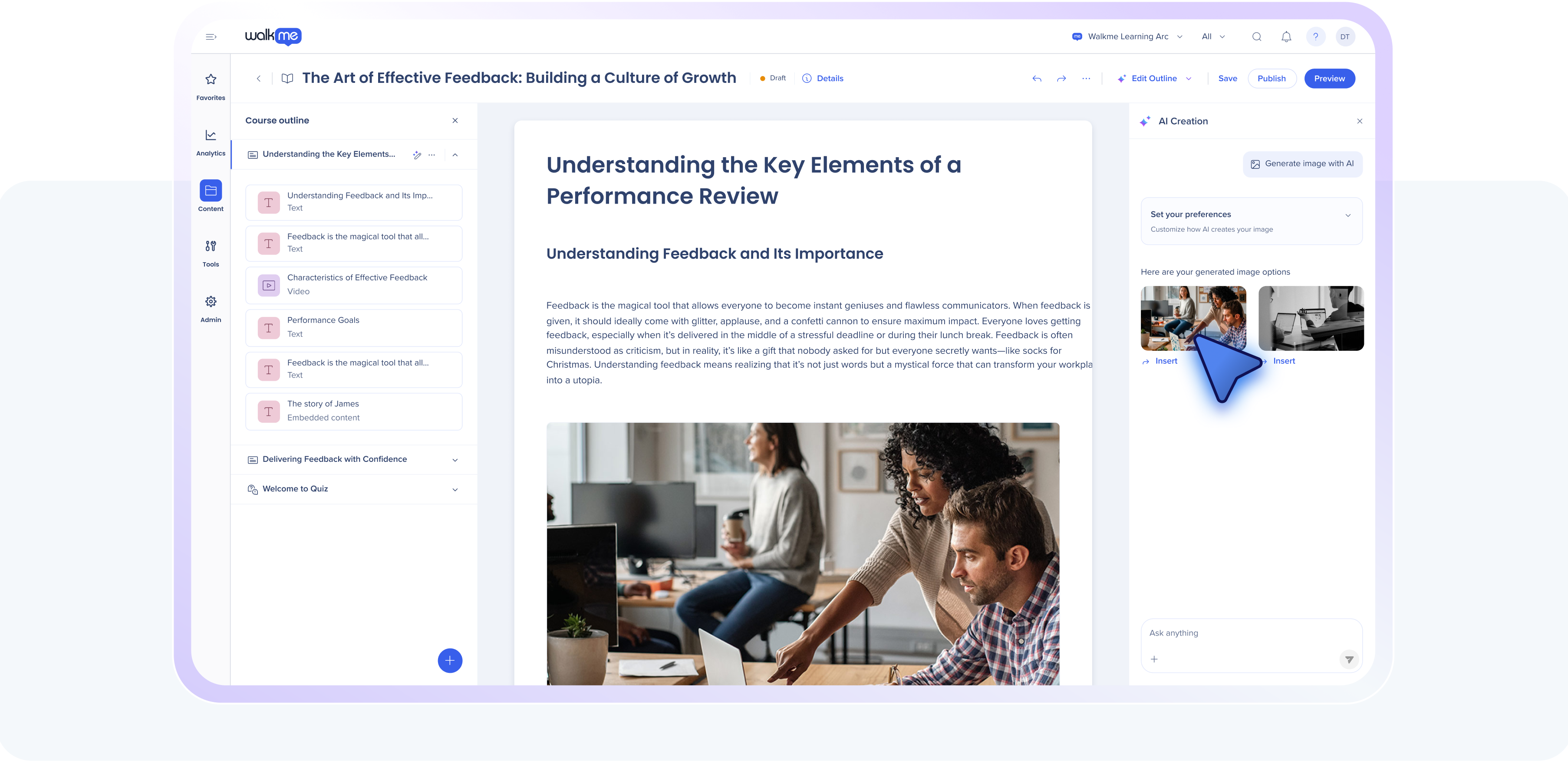
Task: Open the Edit Outline dropdown
Action: click(1155, 79)
